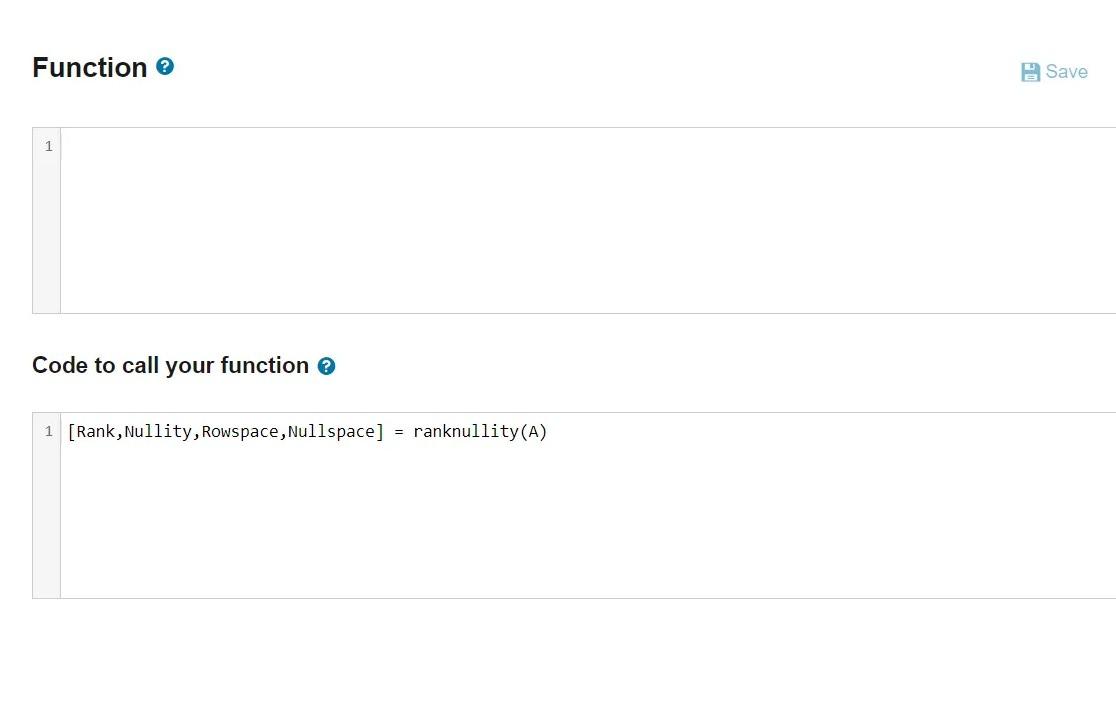Click the floppy disk Save icon
The width and height of the screenshot is (1116, 720).
[x=1029, y=71]
